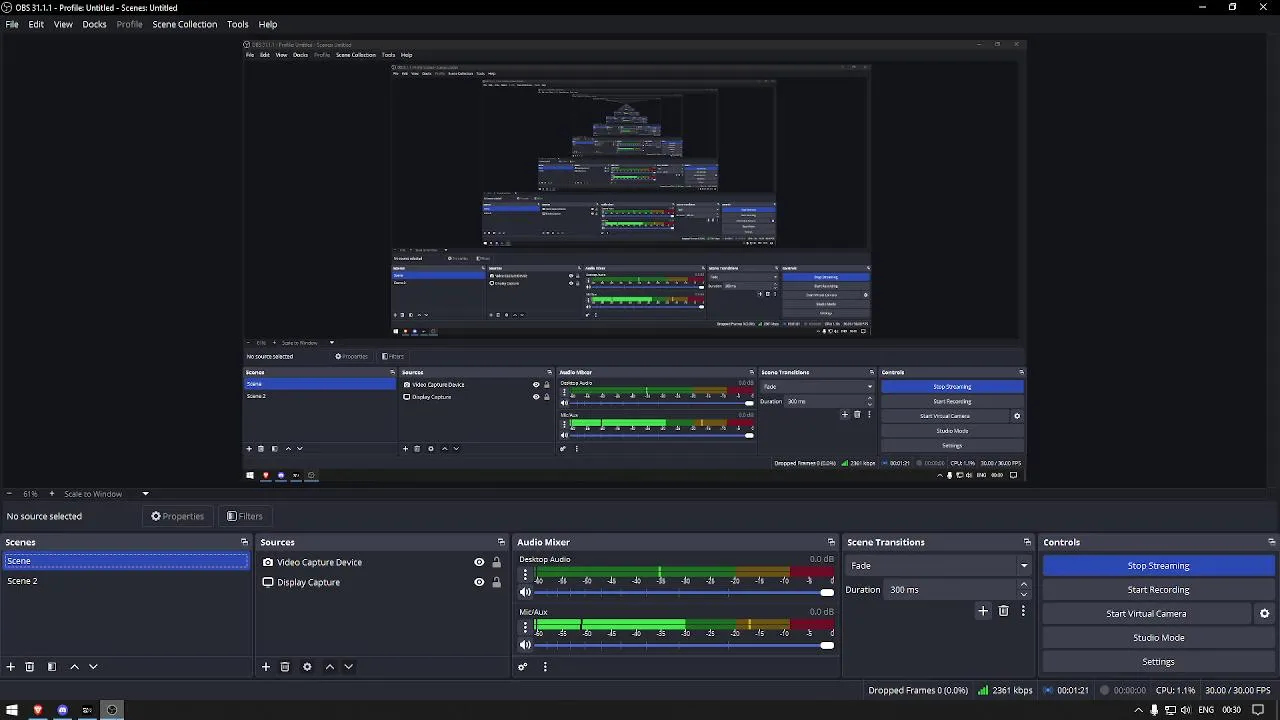The image size is (1280, 720).
Task: Add a configurable transition with the plus icon
Action: pos(983,611)
